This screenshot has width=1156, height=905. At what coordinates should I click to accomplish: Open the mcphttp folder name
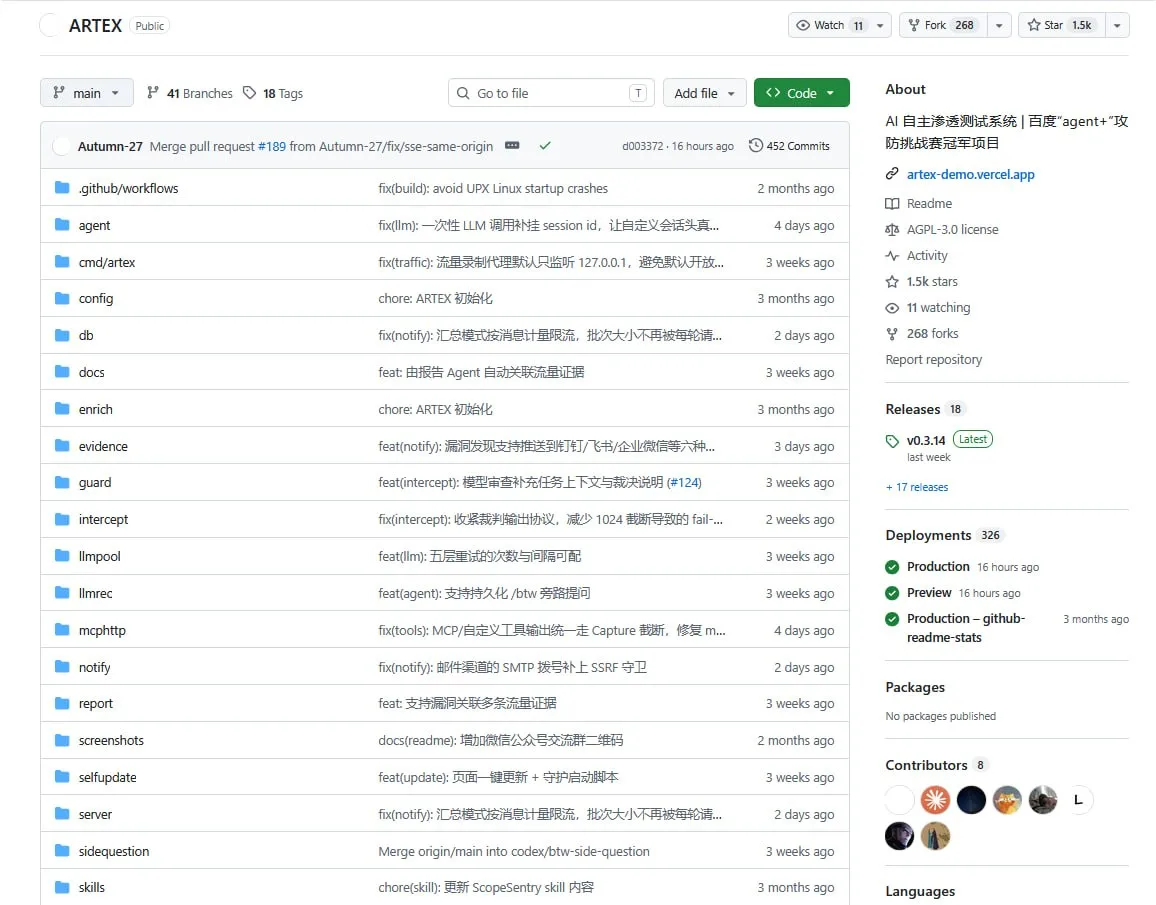pyautogui.click(x=102, y=630)
